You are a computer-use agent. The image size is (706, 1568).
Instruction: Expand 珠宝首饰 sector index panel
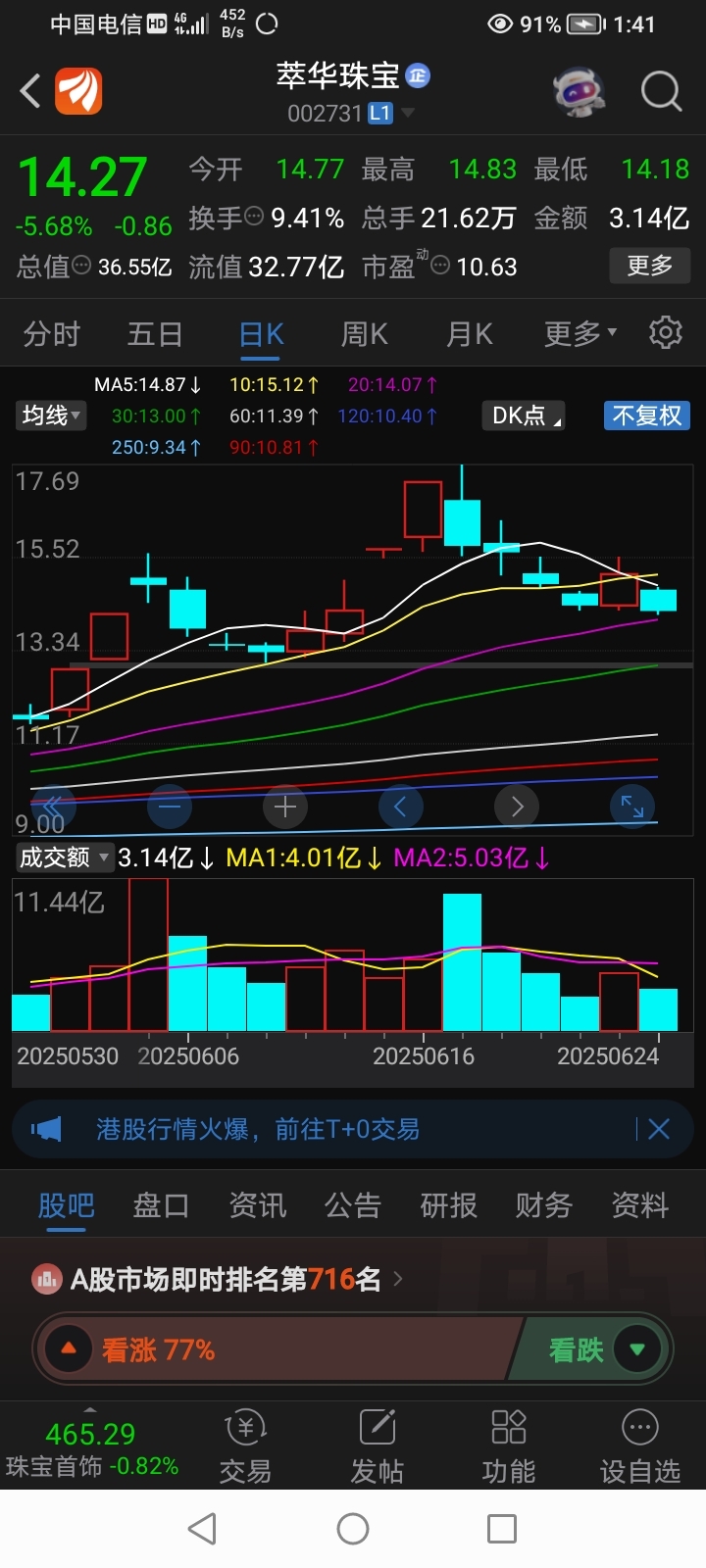(90, 1448)
